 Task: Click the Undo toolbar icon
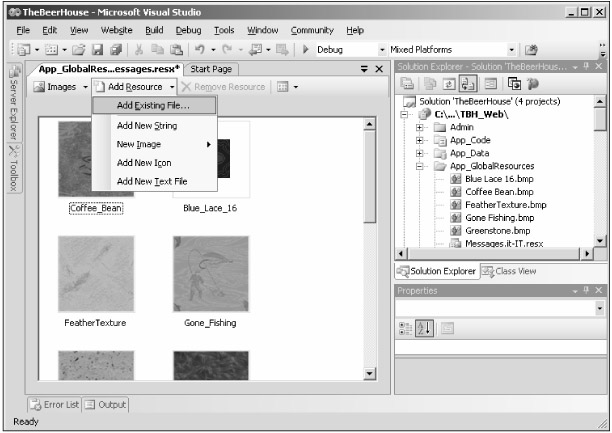pos(199,49)
